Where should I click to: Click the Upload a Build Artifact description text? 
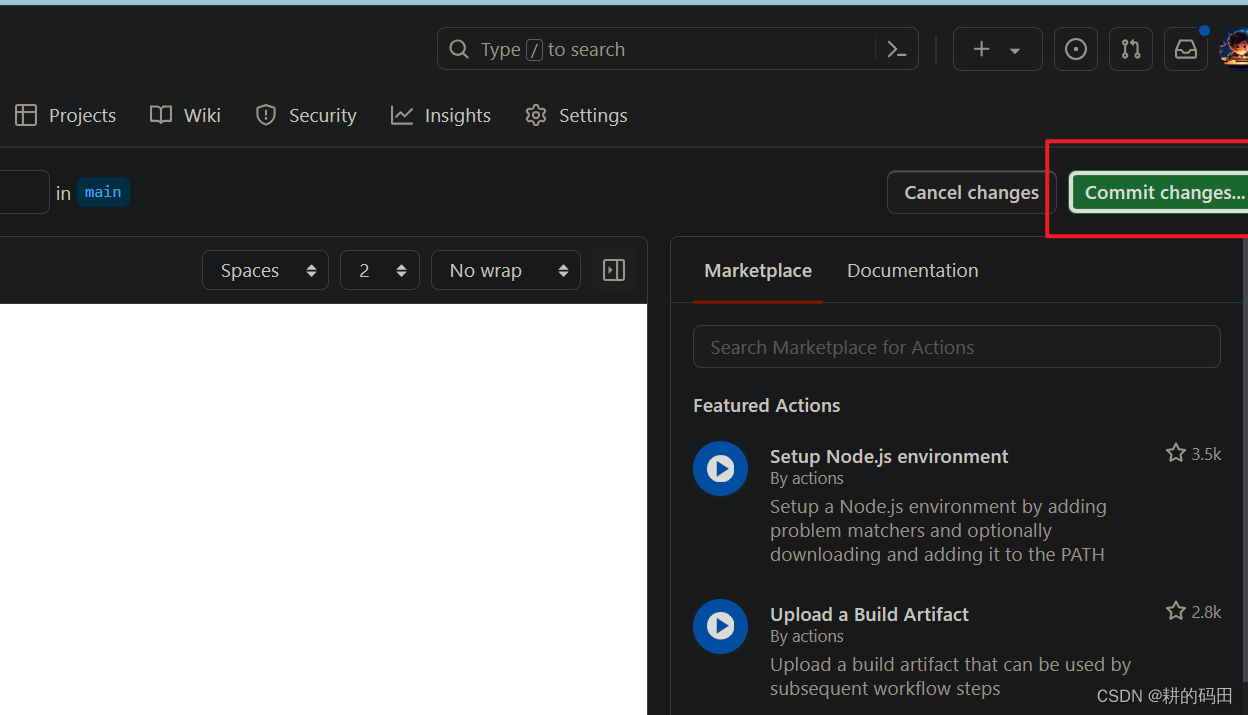(950, 676)
